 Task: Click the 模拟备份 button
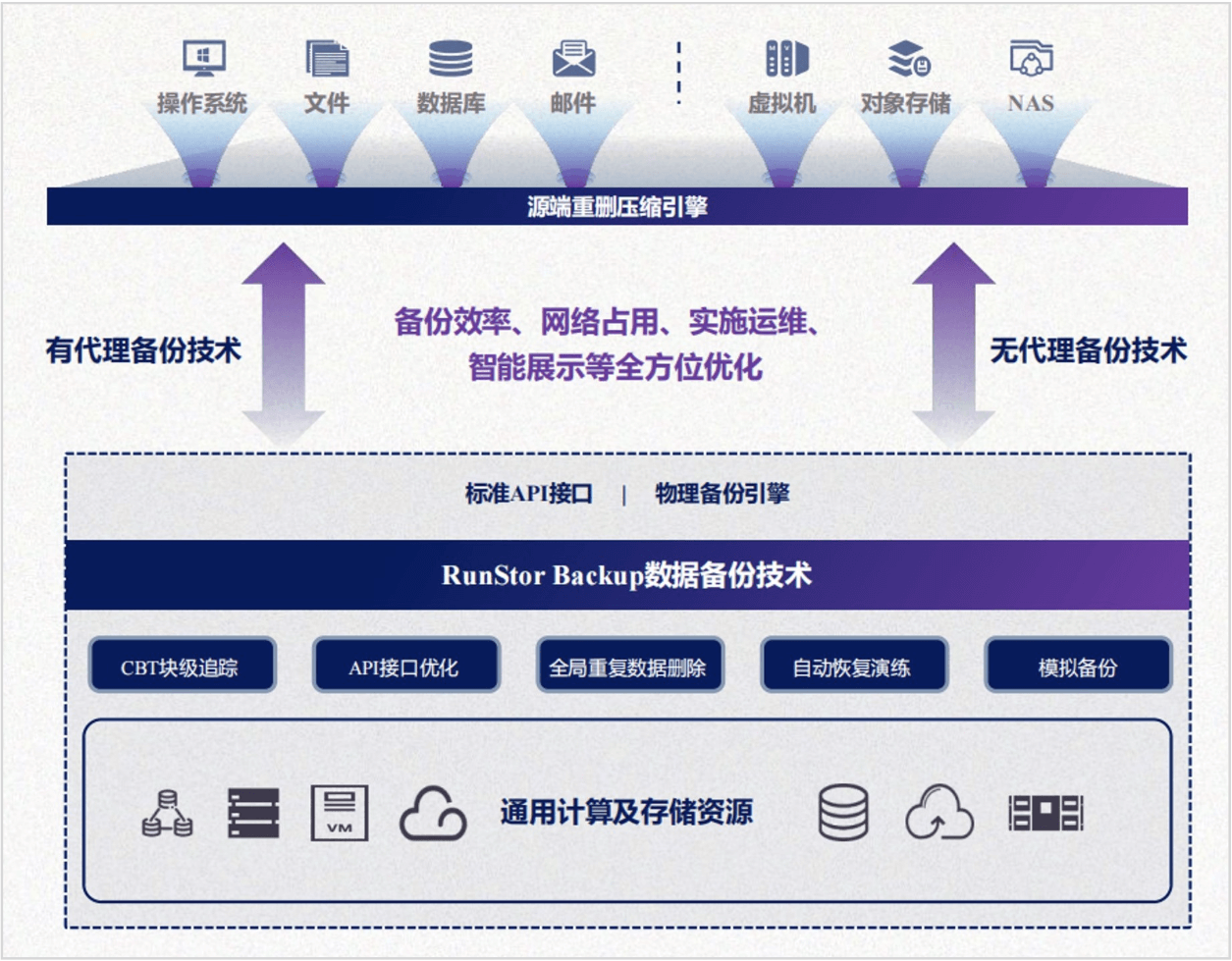coord(1077,667)
